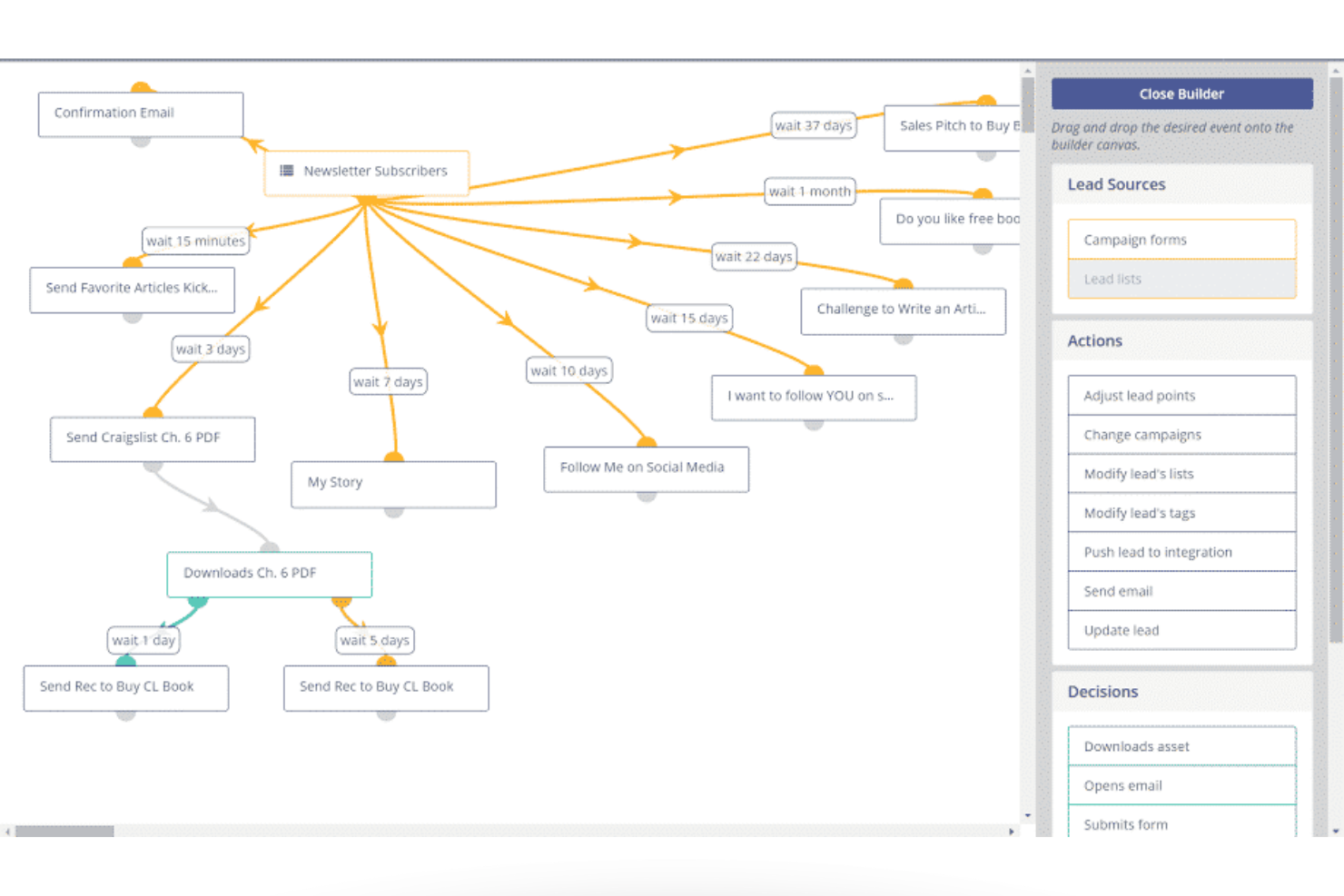Pick the Adjust lead points action
This screenshot has width=1344, height=896.
1181,396
